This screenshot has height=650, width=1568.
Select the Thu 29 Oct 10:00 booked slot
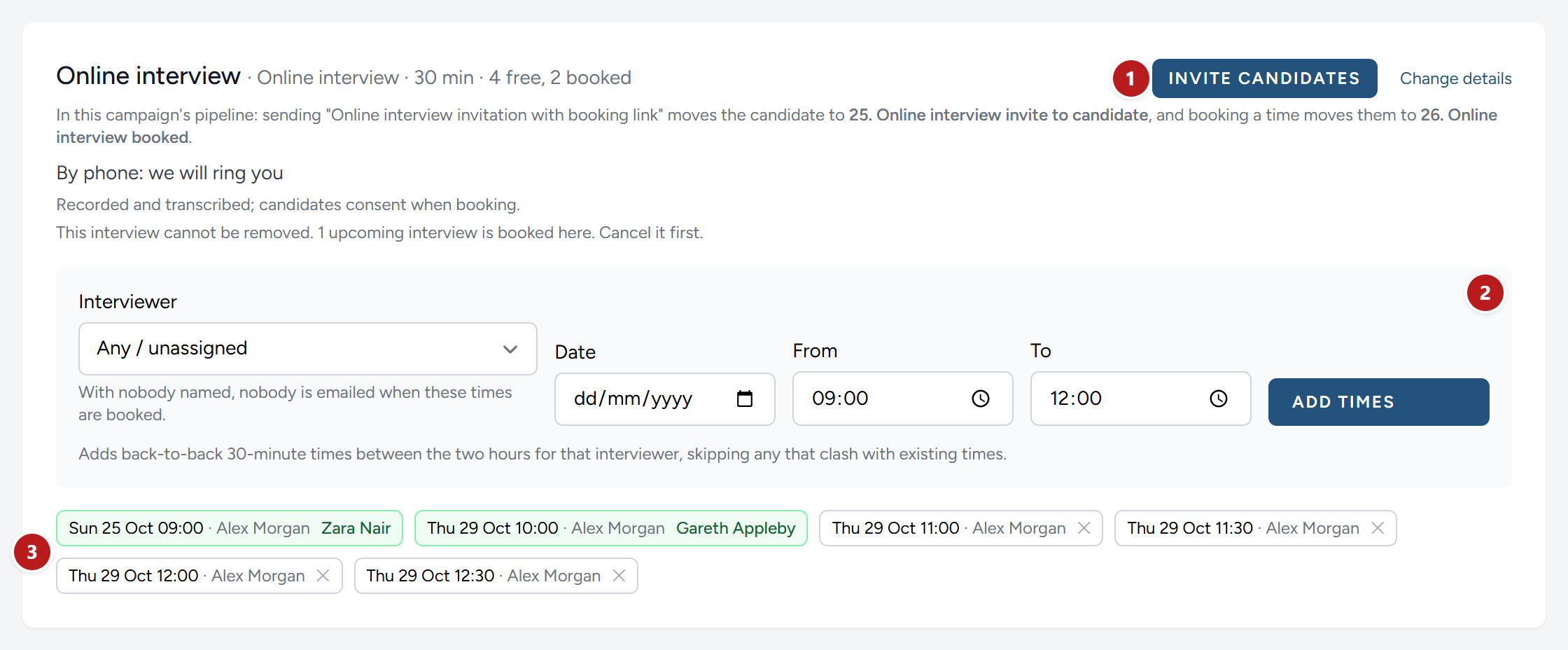click(610, 528)
